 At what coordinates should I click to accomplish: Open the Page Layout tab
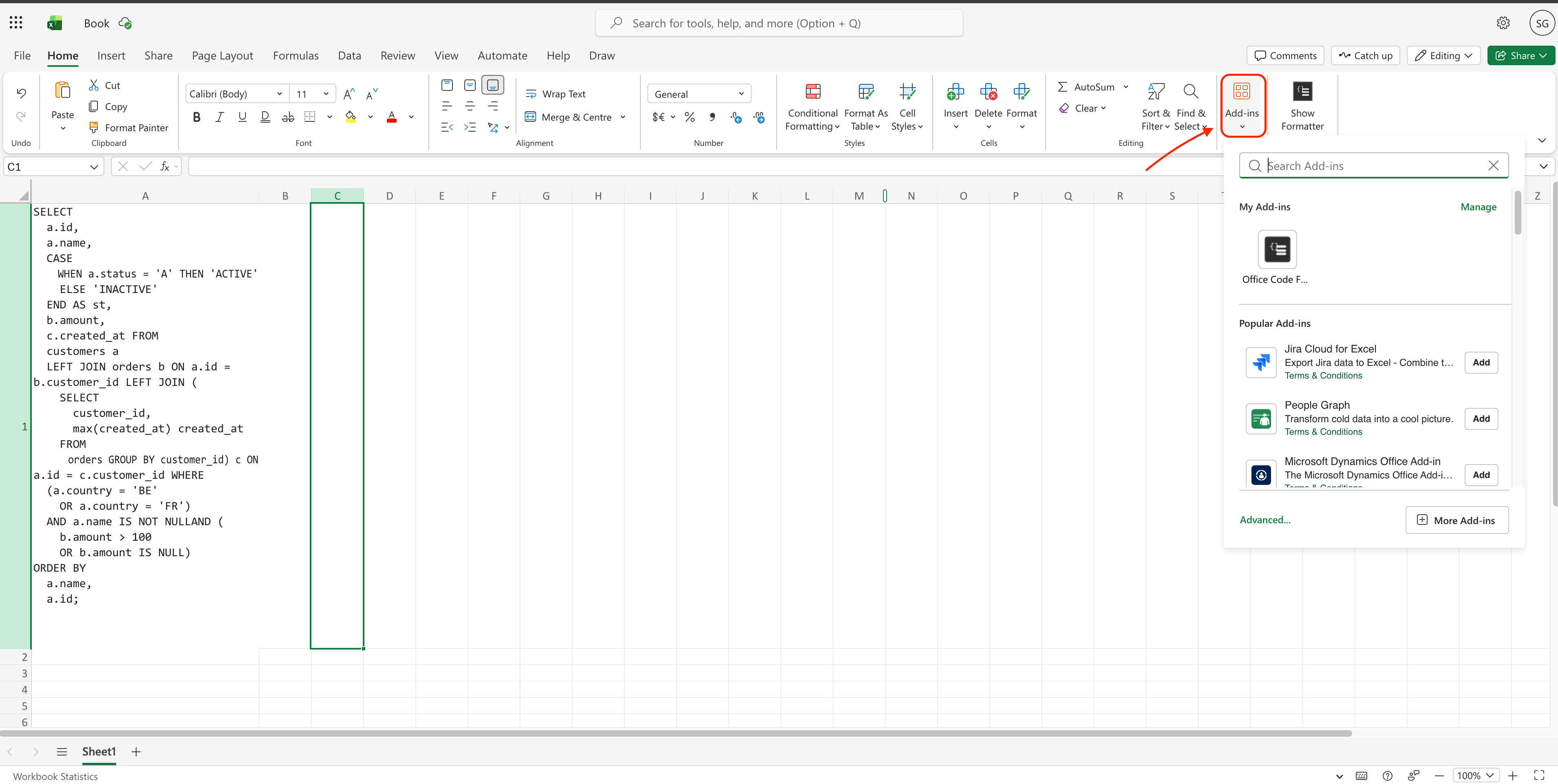(x=222, y=55)
